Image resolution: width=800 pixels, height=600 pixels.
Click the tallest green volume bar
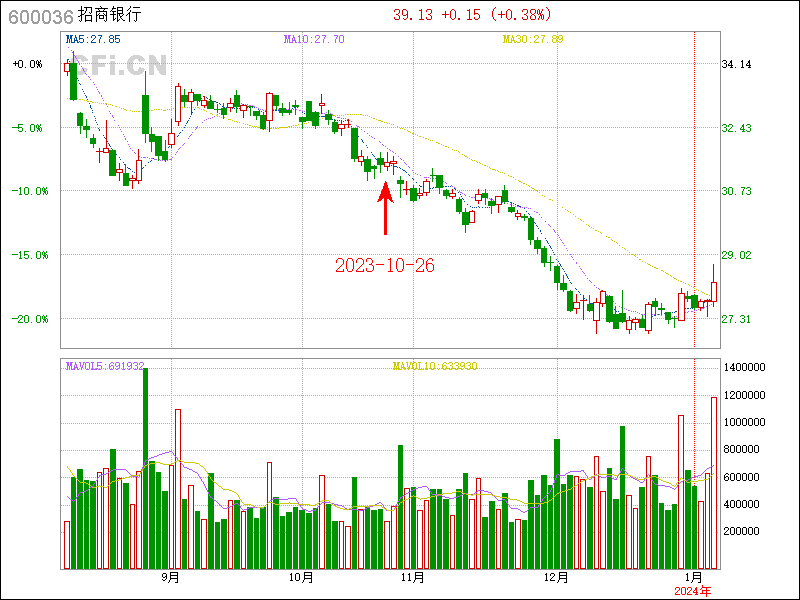pyautogui.click(x=145, y=468)
